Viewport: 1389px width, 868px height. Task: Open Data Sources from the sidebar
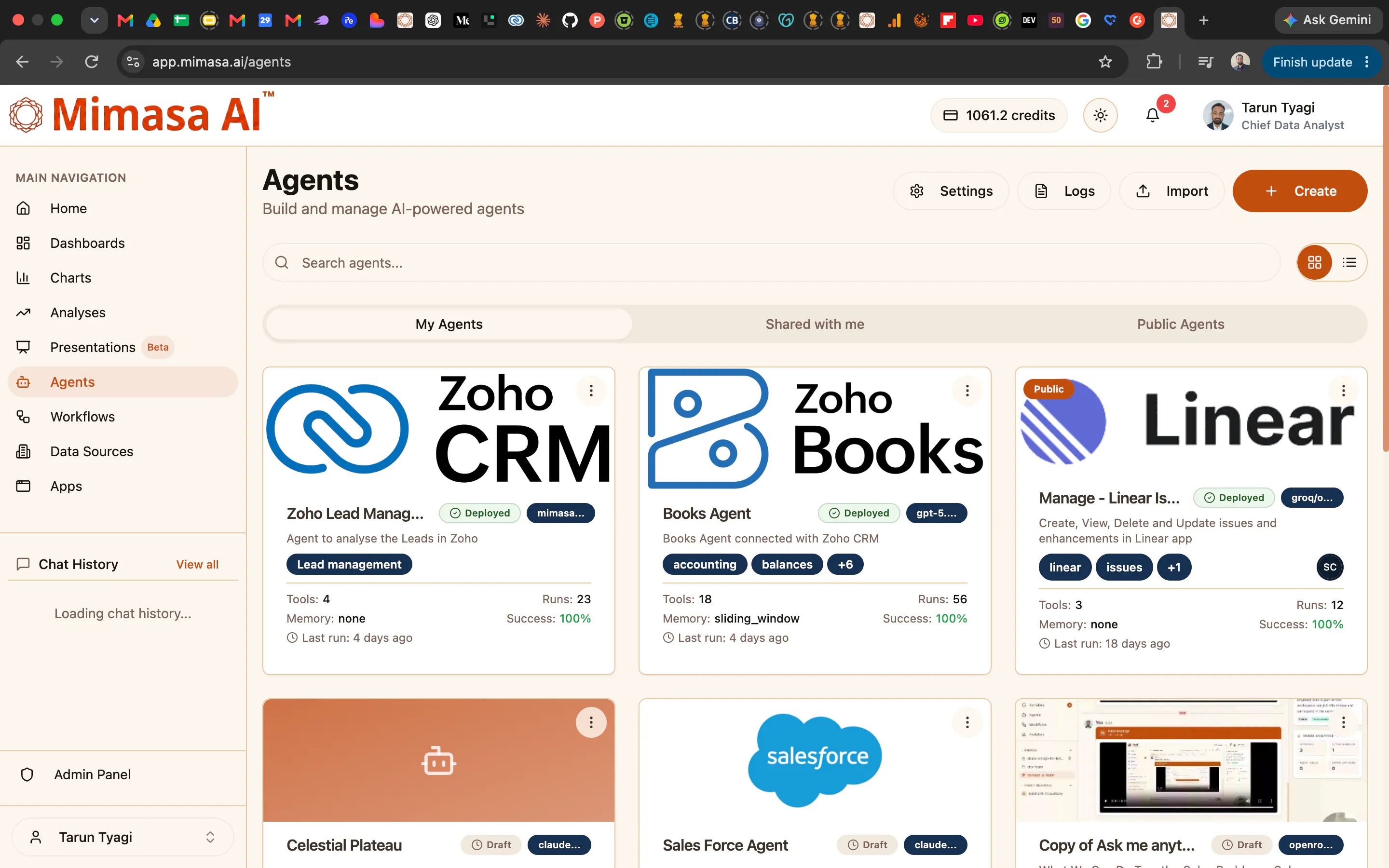click(123, 451)
